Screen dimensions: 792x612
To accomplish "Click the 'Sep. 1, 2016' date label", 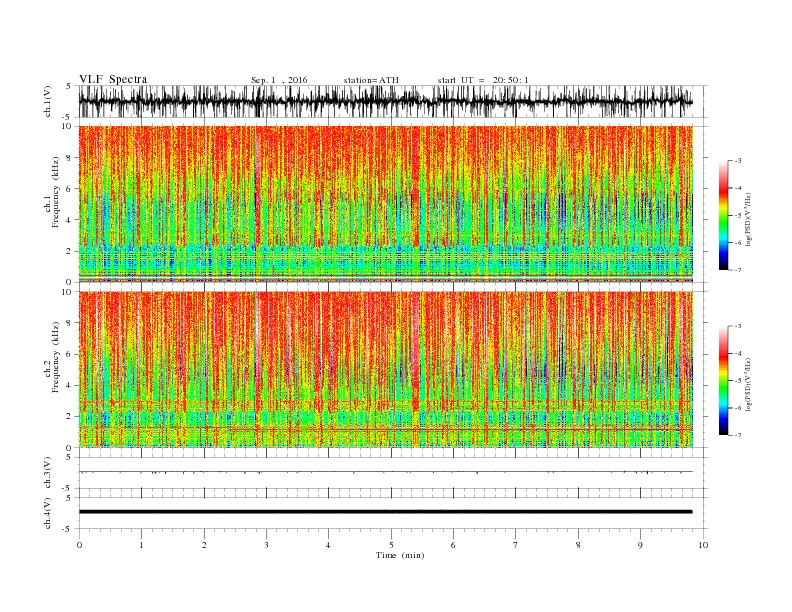I will pyautogui.click(x=279, y=80).
